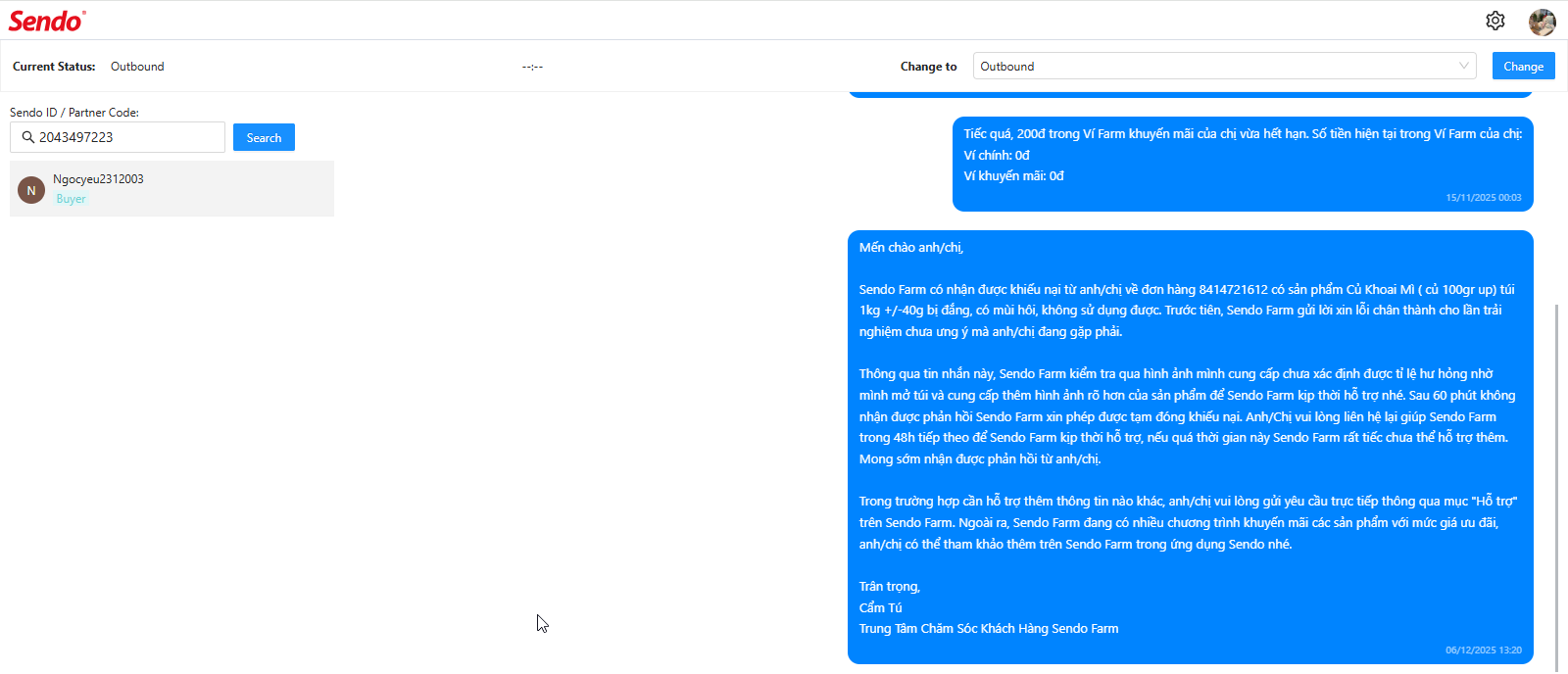Click the timestamp 06/12/2025 13:20
This screenshot has width=1568, height=674.
[1484, 650]
